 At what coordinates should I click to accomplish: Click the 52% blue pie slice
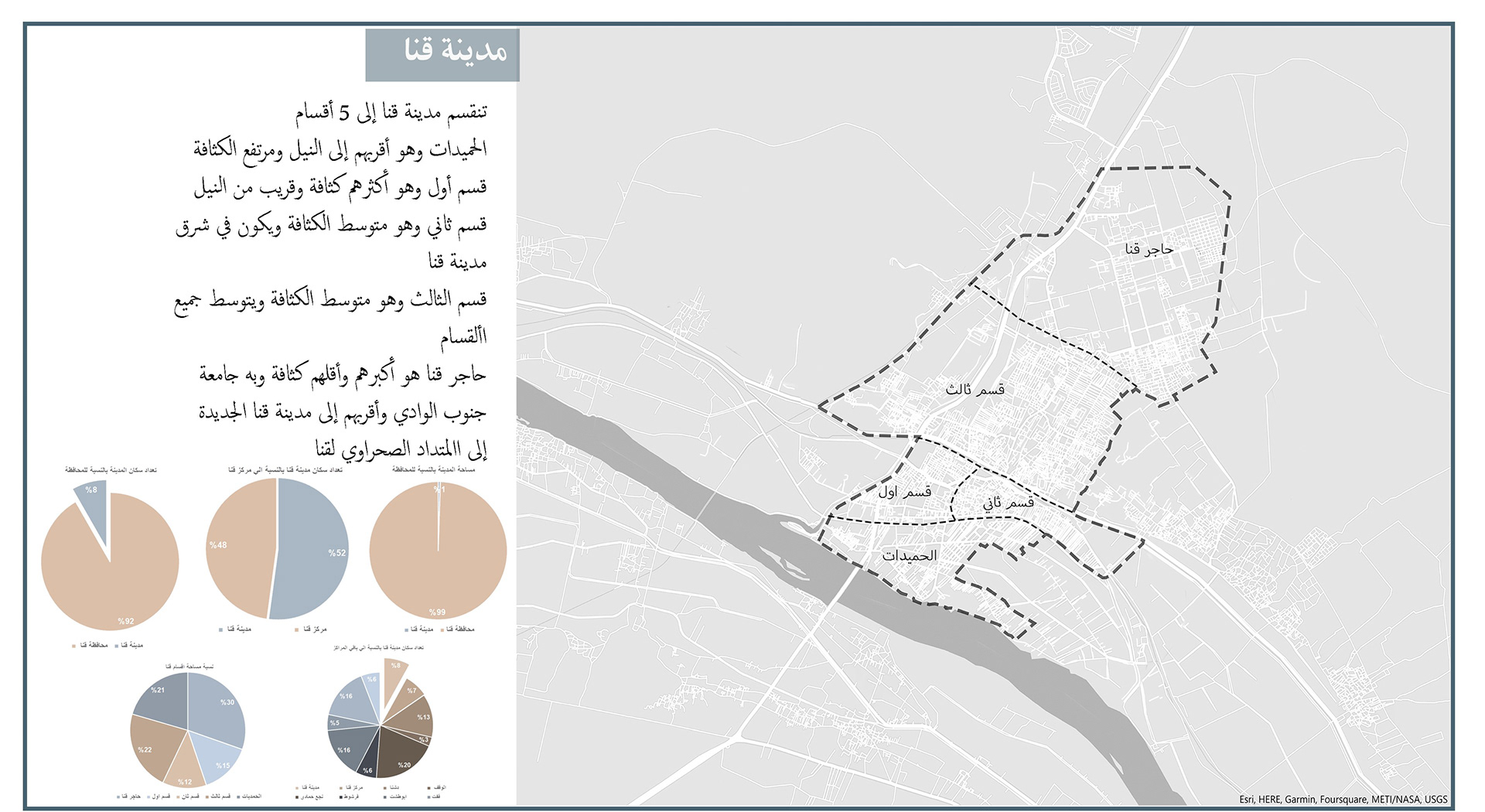[313, 549]
